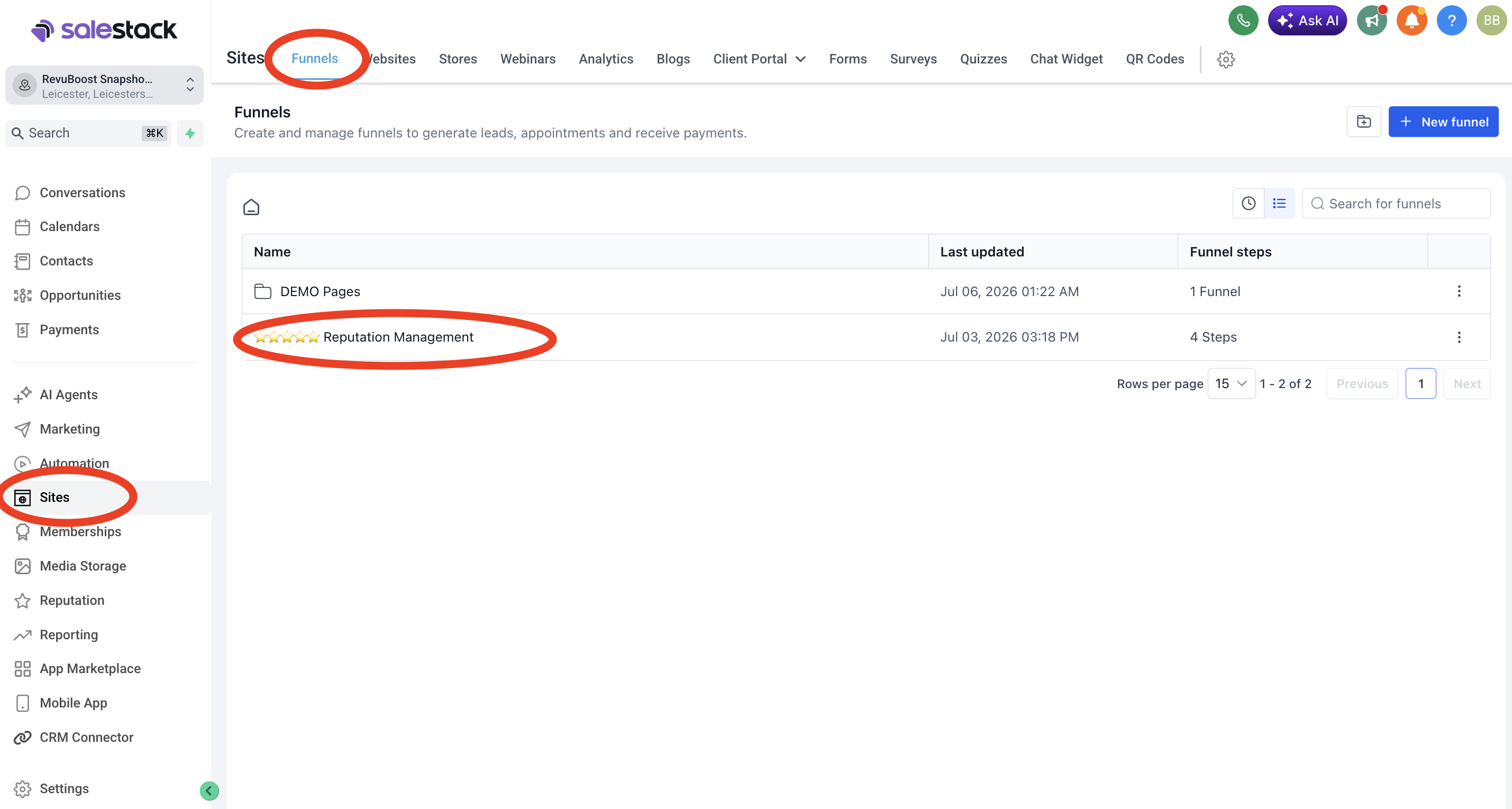Viewport: 1512px width, 809px height.
Task: Switch to the Funnels tab
Action: pos(315,59)
